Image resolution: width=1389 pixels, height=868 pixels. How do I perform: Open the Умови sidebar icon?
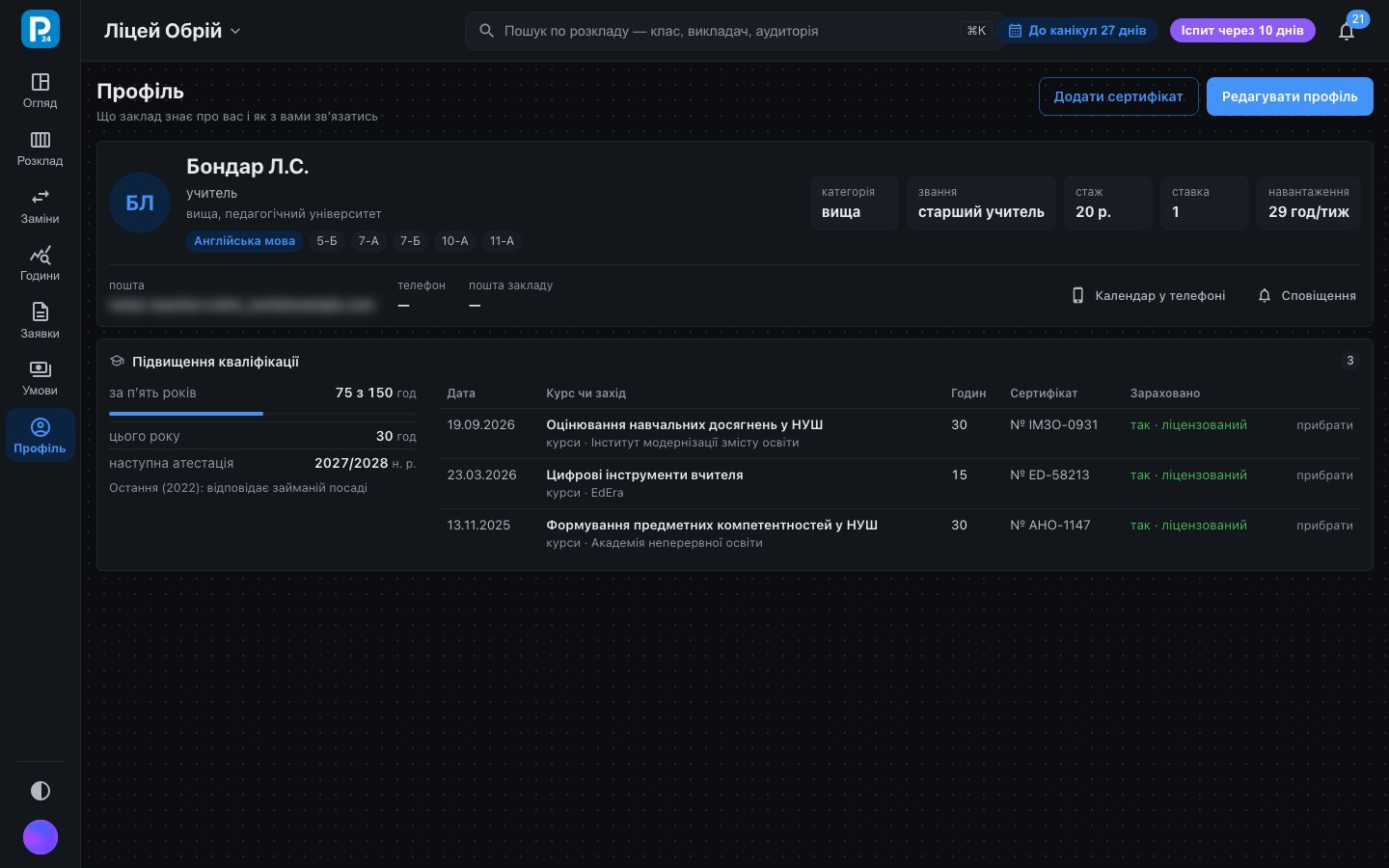(40, 378)
